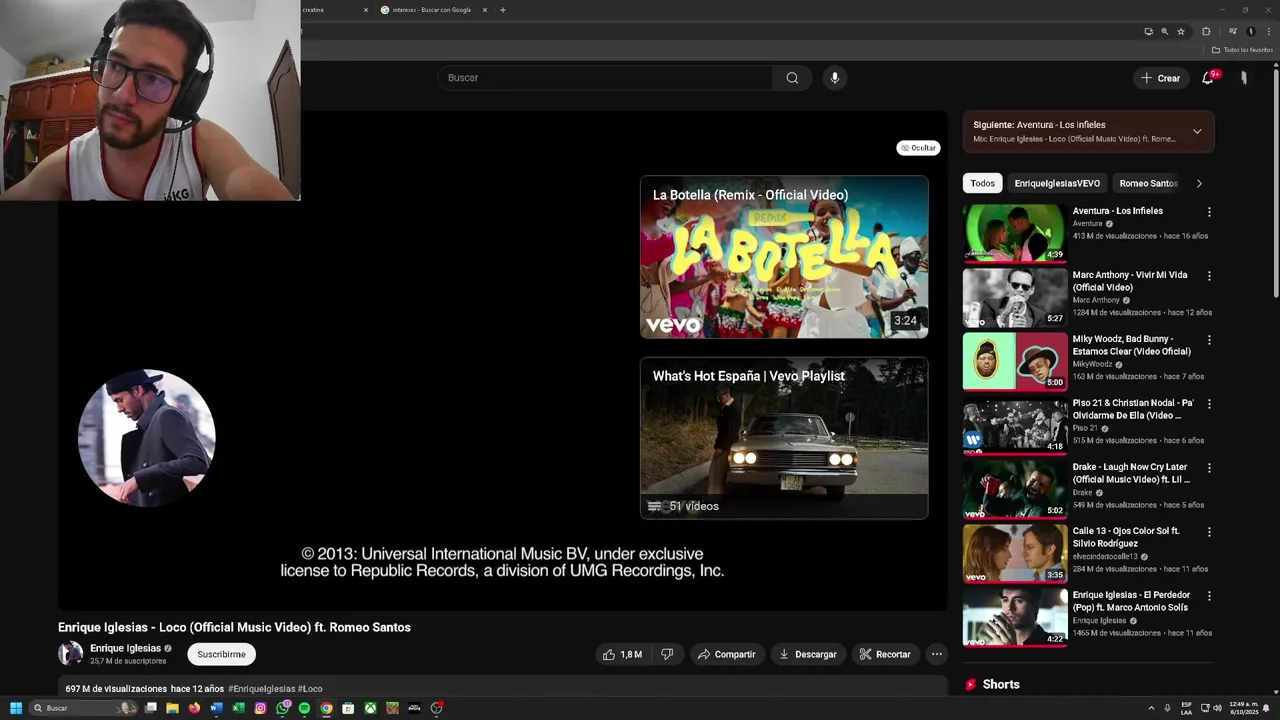The height and width of the screenshot is (720, 1280).
Task: Close the creatina browser tab
Action: point(366,10)
